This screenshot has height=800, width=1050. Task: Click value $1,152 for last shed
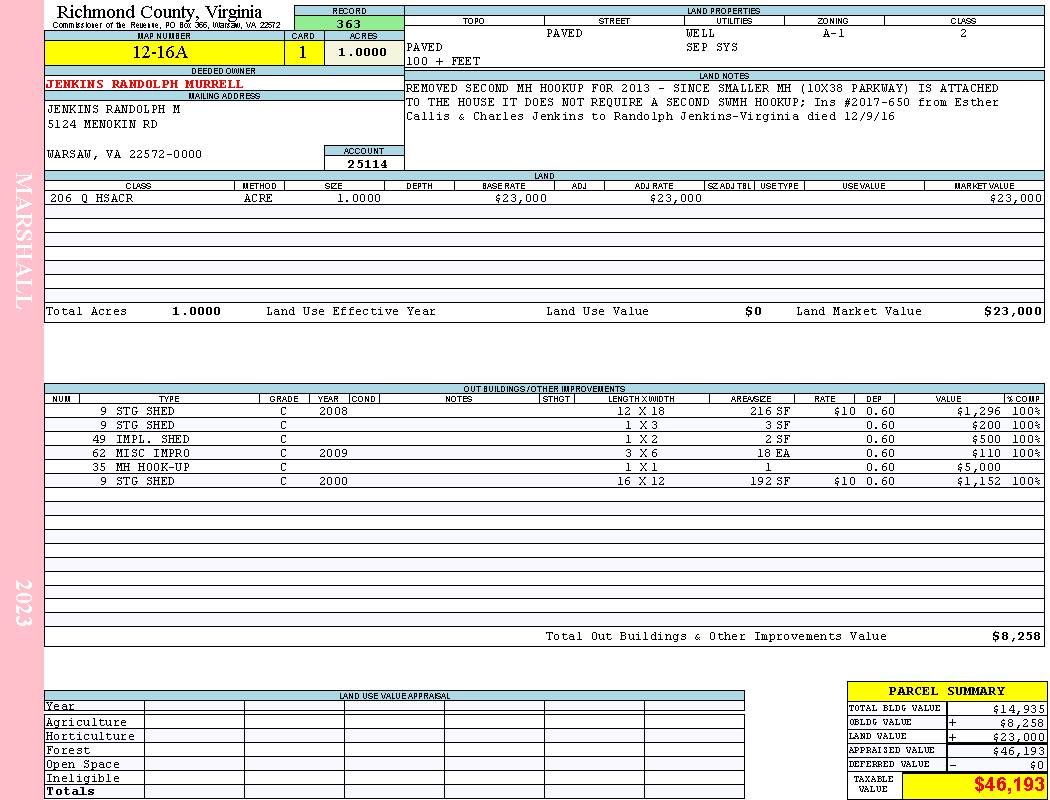pyautogui.click(x=979, y=481)
